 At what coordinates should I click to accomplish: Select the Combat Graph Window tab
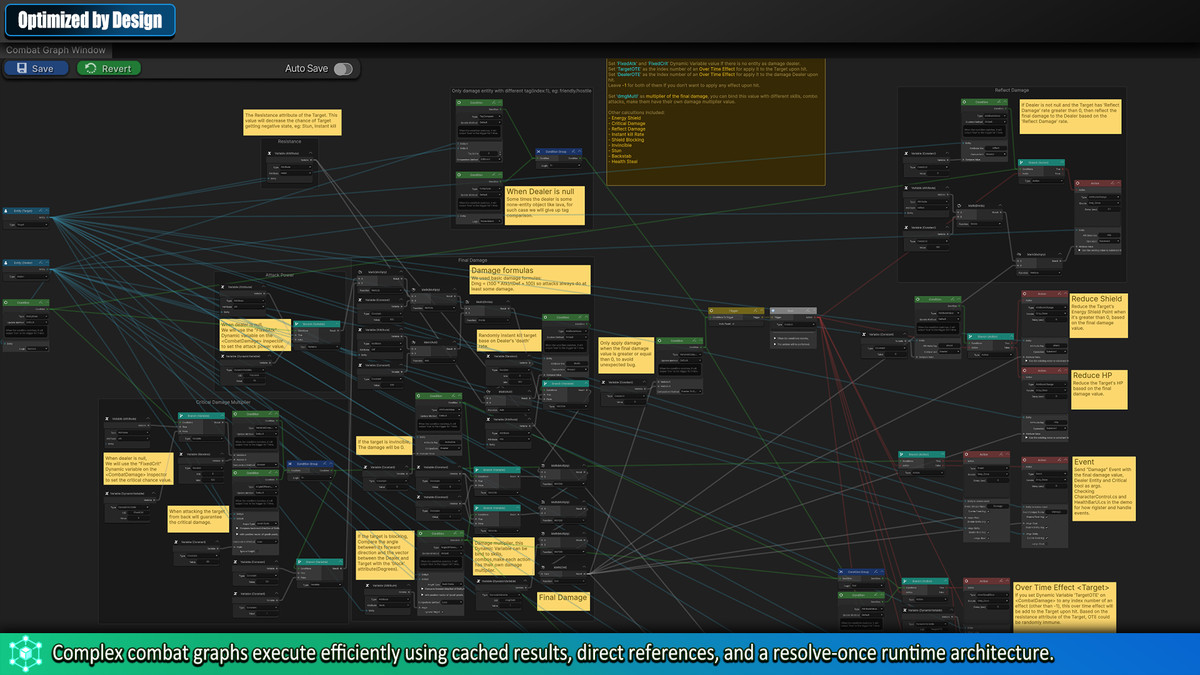pyautogui.click(x=56, y=49)
